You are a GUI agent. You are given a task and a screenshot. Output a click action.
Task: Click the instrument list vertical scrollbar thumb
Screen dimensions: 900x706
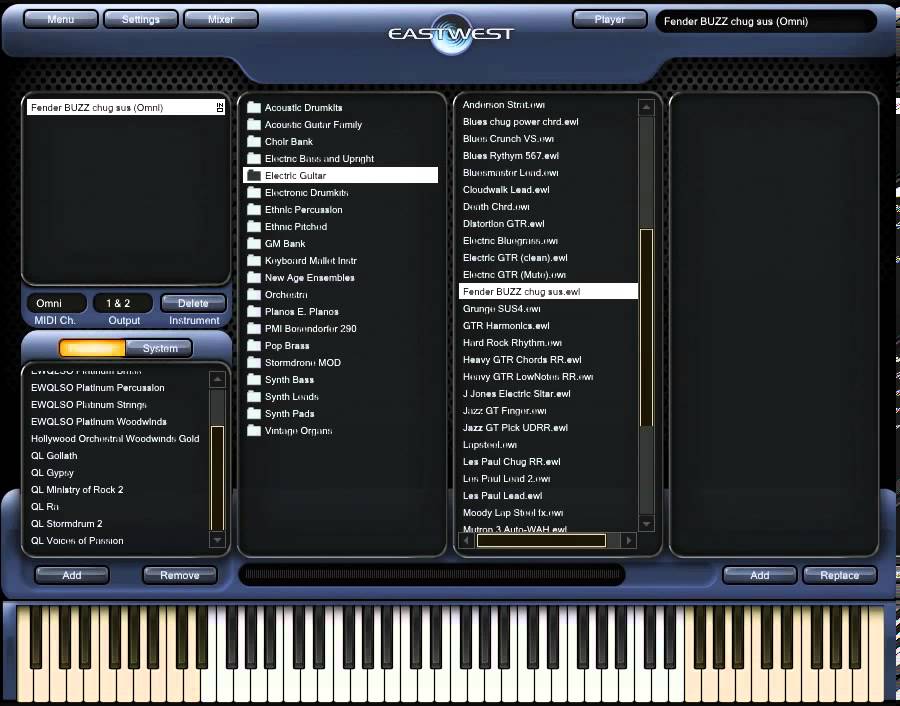point(646,328)
